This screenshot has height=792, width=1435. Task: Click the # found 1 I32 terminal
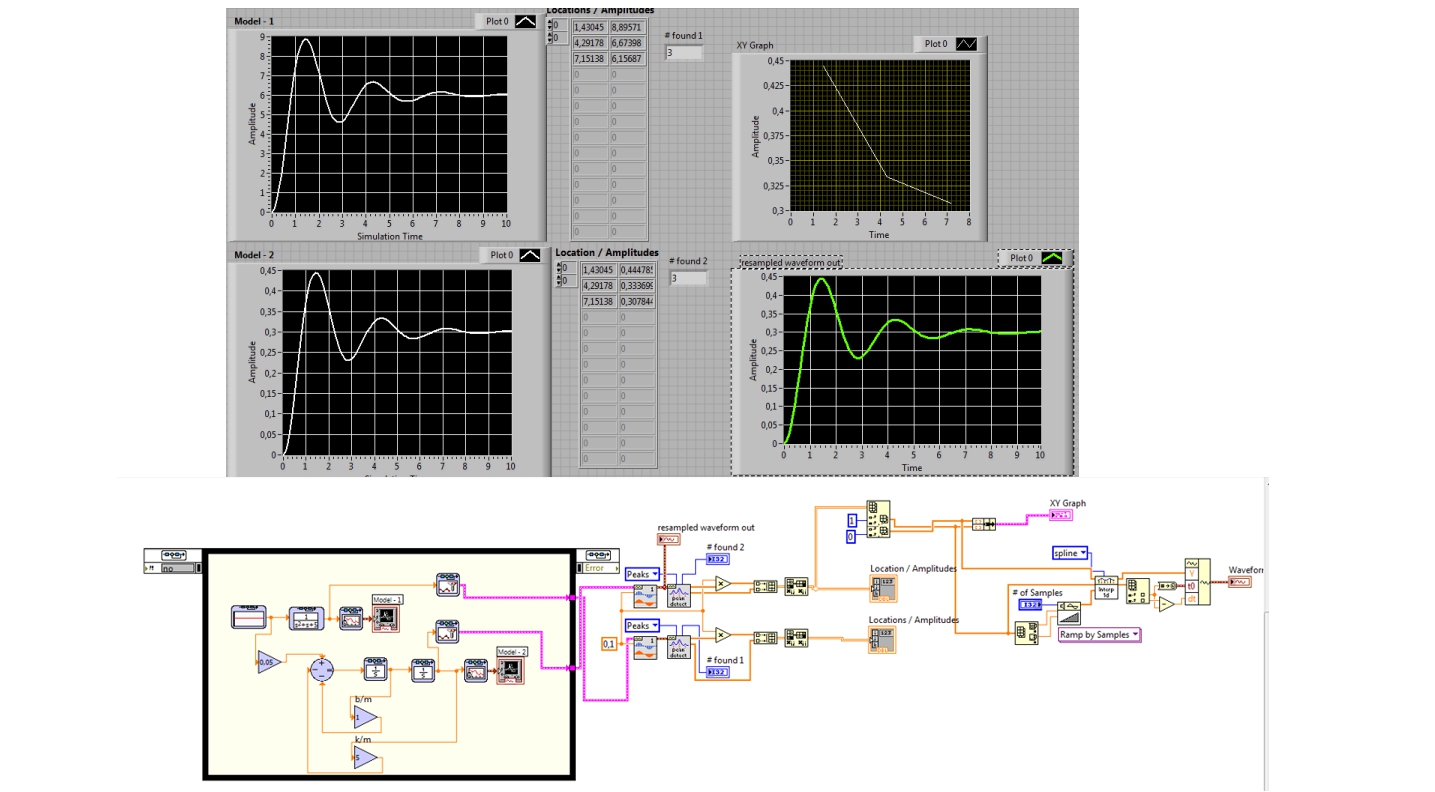[x=718, y=672]
